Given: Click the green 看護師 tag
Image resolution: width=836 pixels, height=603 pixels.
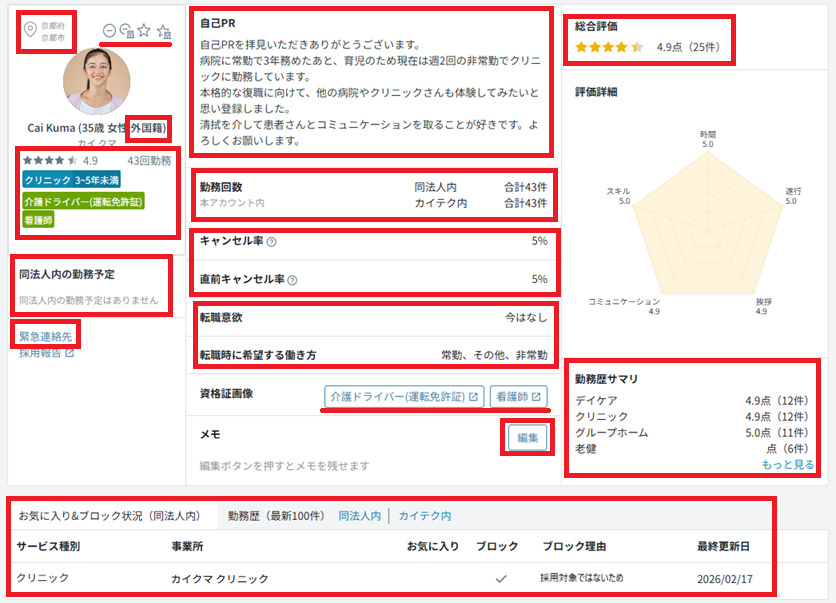Looking at the screenshot, I should coord(38,220).
